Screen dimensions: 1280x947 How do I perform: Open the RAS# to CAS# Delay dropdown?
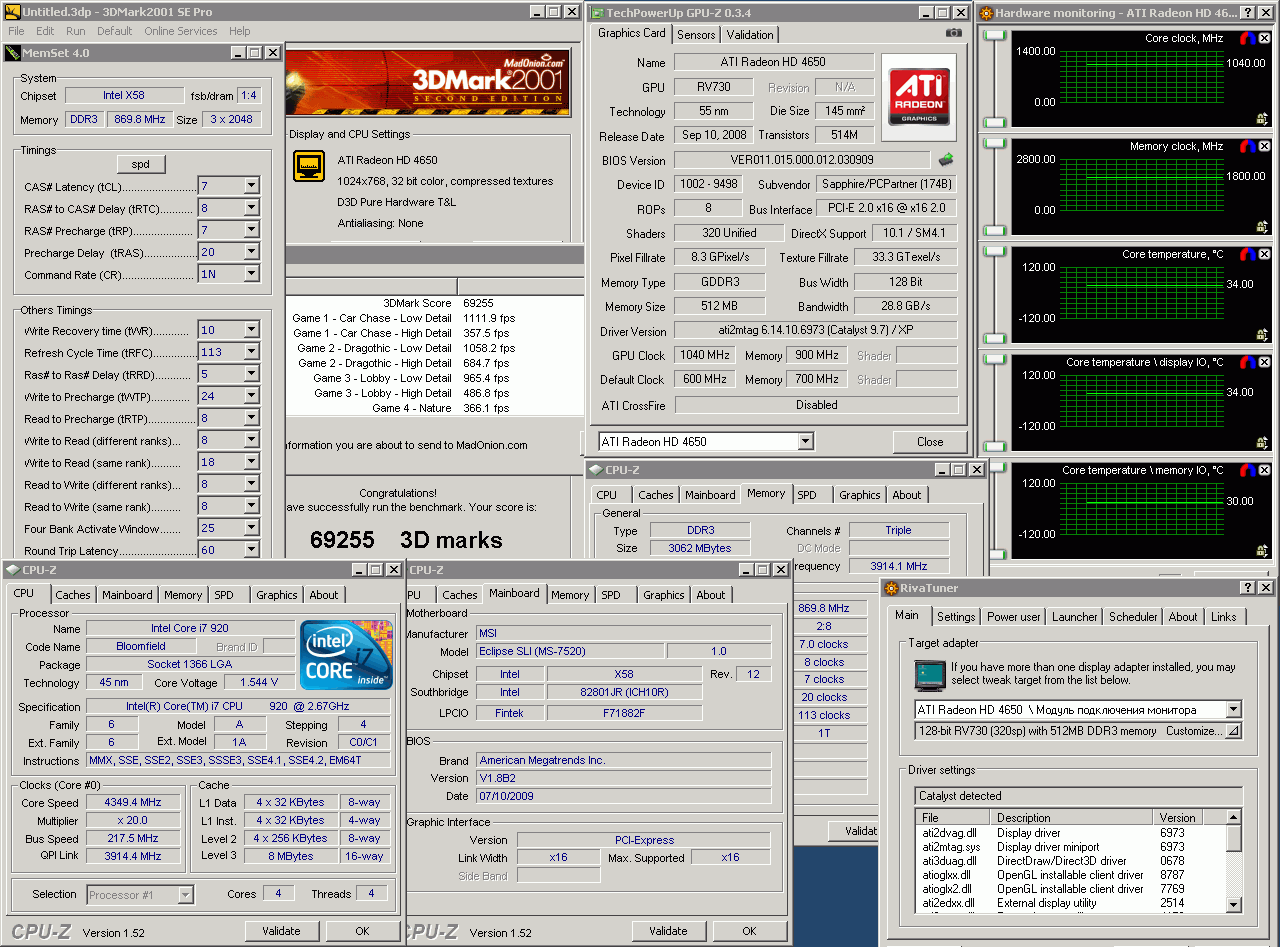point(251,208)
